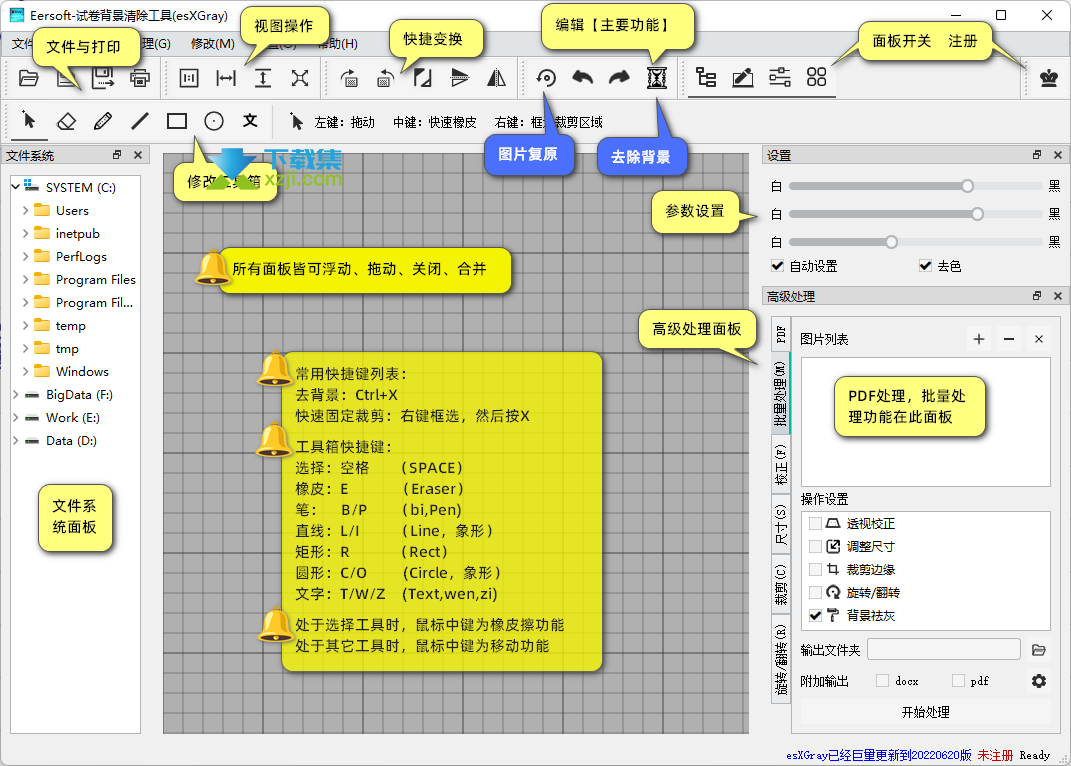The height and width of the screenshot is (766, 1071).
Task: Expand the Windows folder
Action: click(x=25, y=372)
